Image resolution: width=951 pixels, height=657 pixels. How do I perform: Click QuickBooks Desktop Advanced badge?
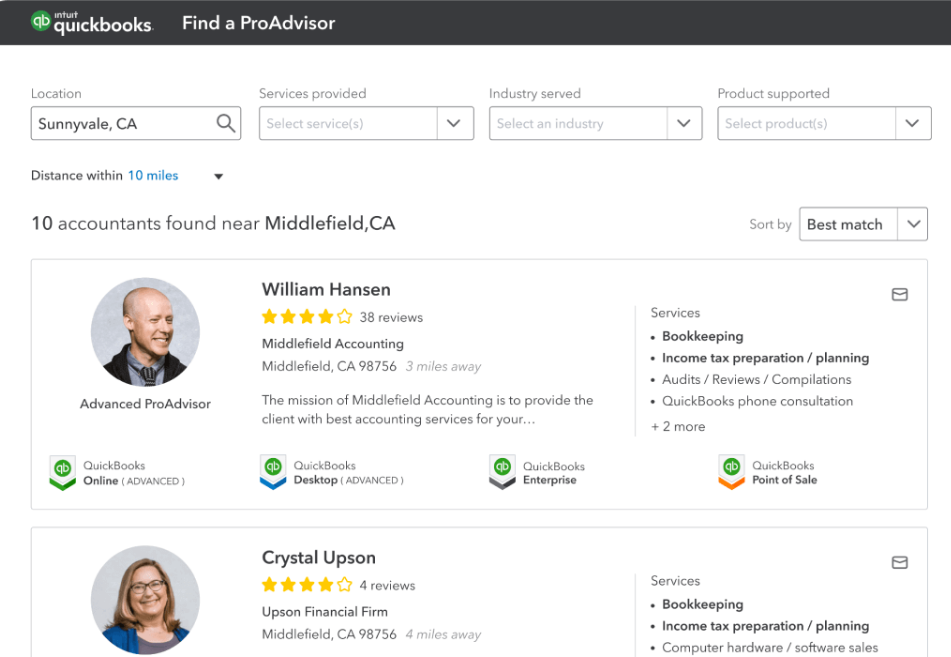[332, 473]
